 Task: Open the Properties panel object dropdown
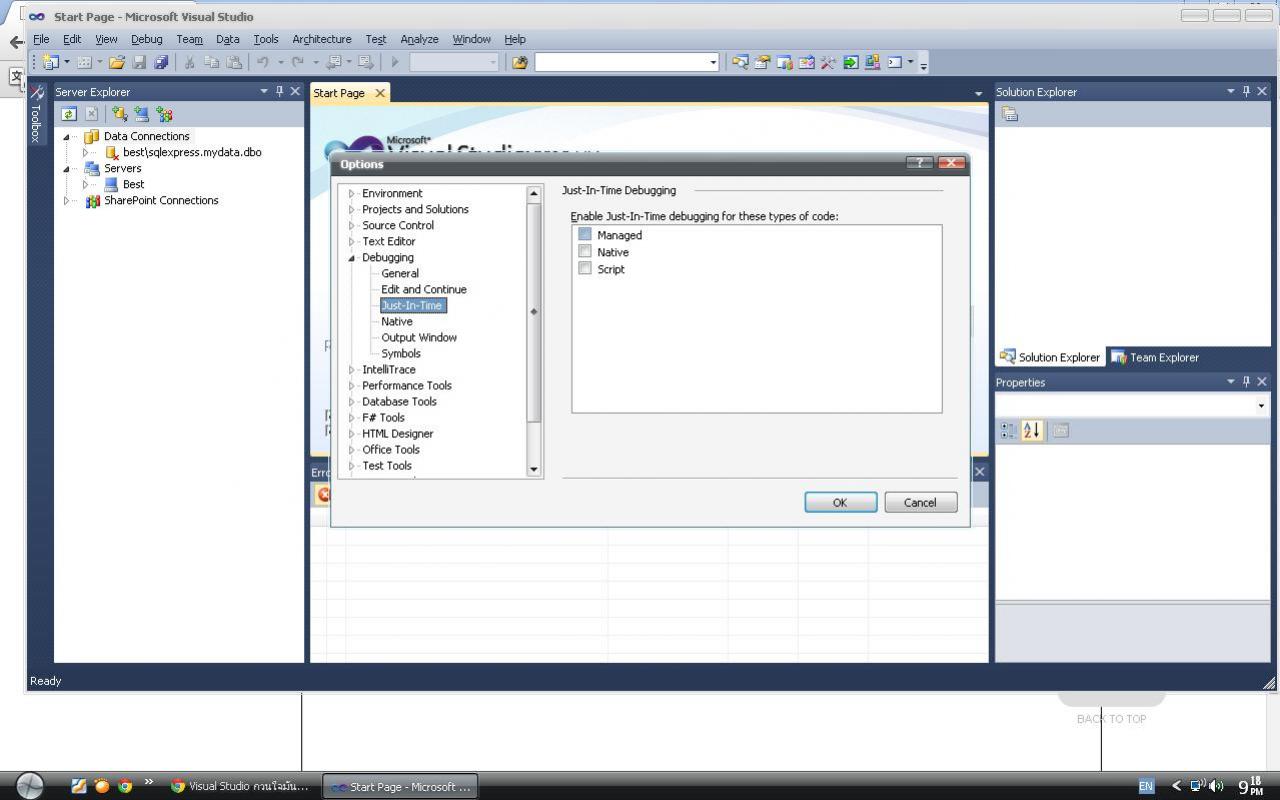click(x=1261, y=405)
